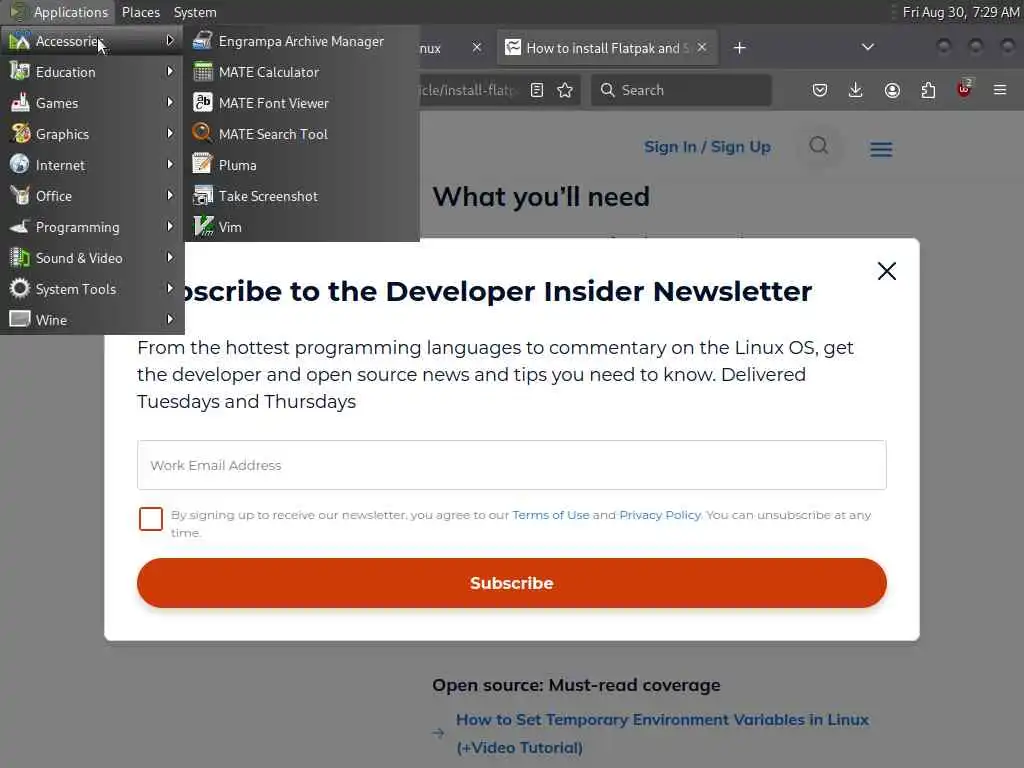Select the Wine menu entry

[x=92, y=319]
